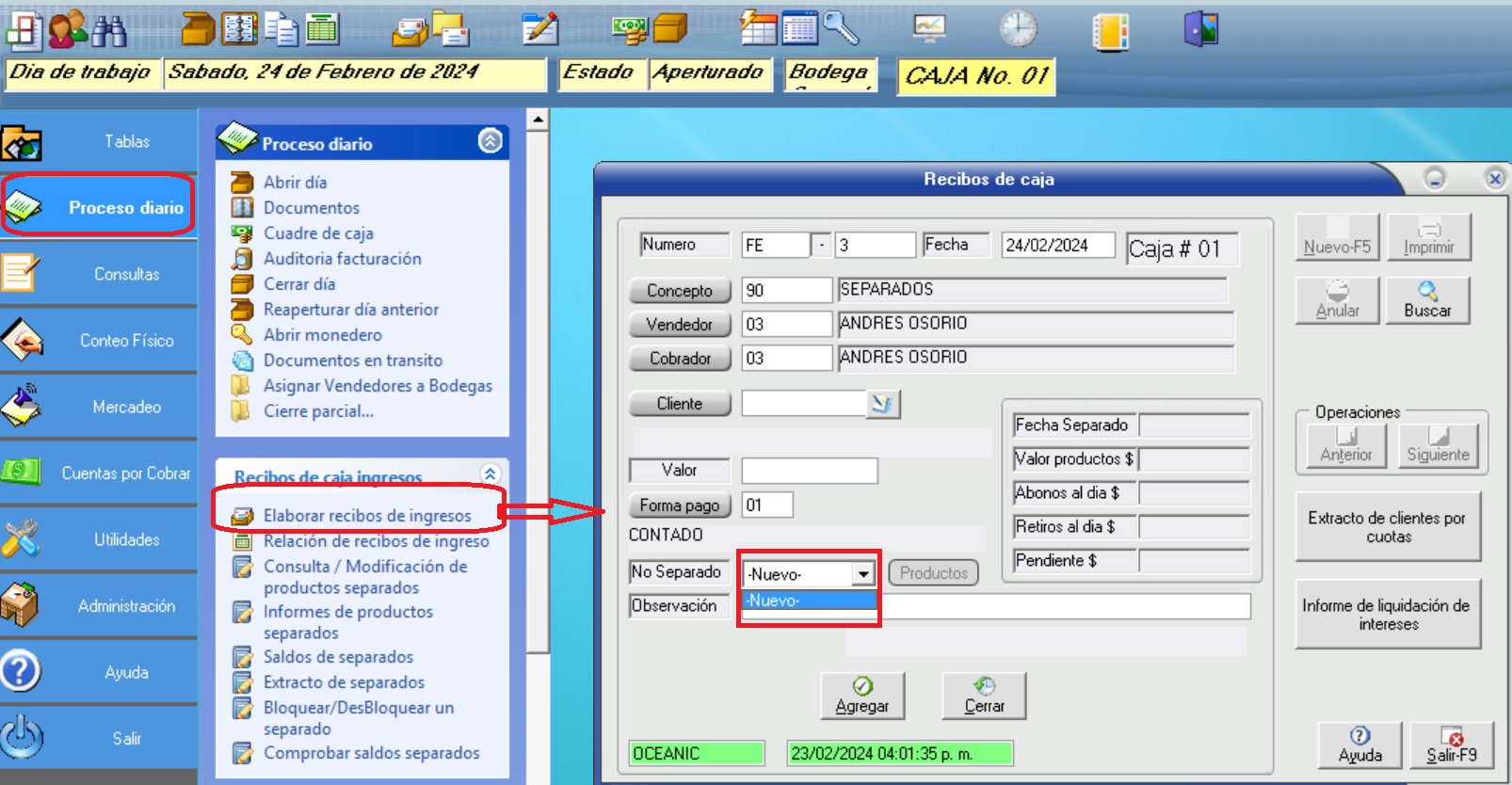Click the Buscar magnifier button
The height and width of the screenshot is (785, 1512).
pyautogui.click(x=1427, y=300)
